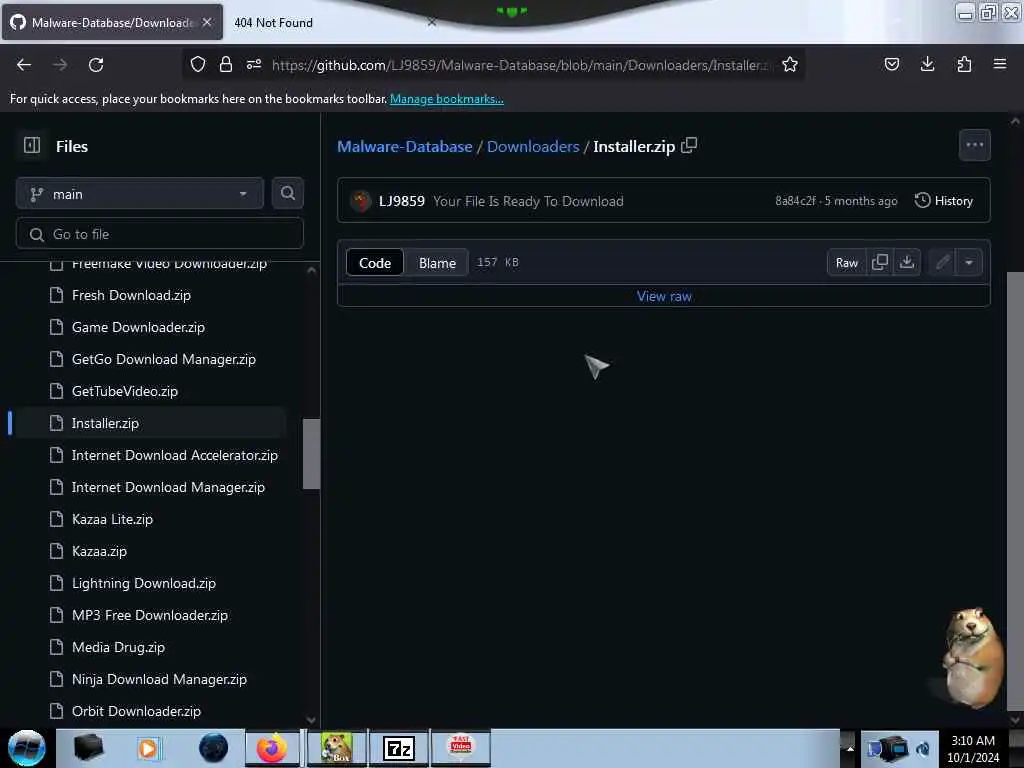The width and height of the screenshot is (1024, 768).
Task: Copy raw file icon button
Action: tap(880, 263)
